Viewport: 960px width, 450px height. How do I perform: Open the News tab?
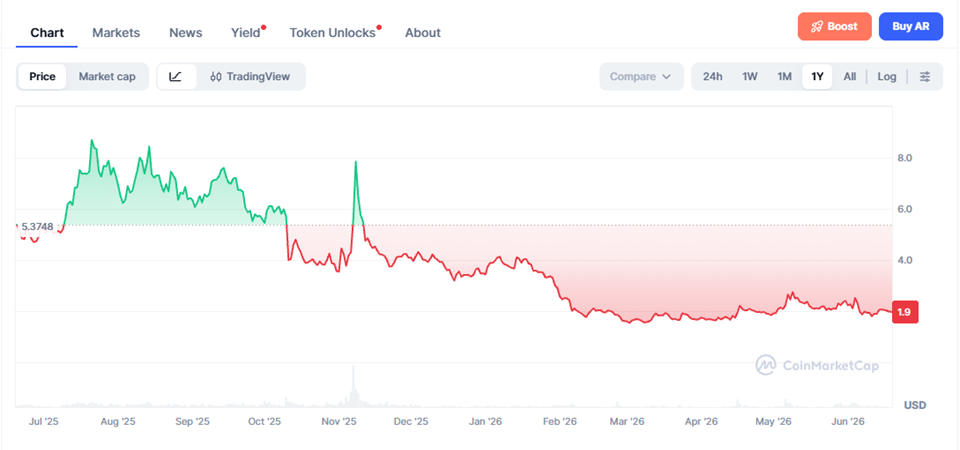pos(186,32)
